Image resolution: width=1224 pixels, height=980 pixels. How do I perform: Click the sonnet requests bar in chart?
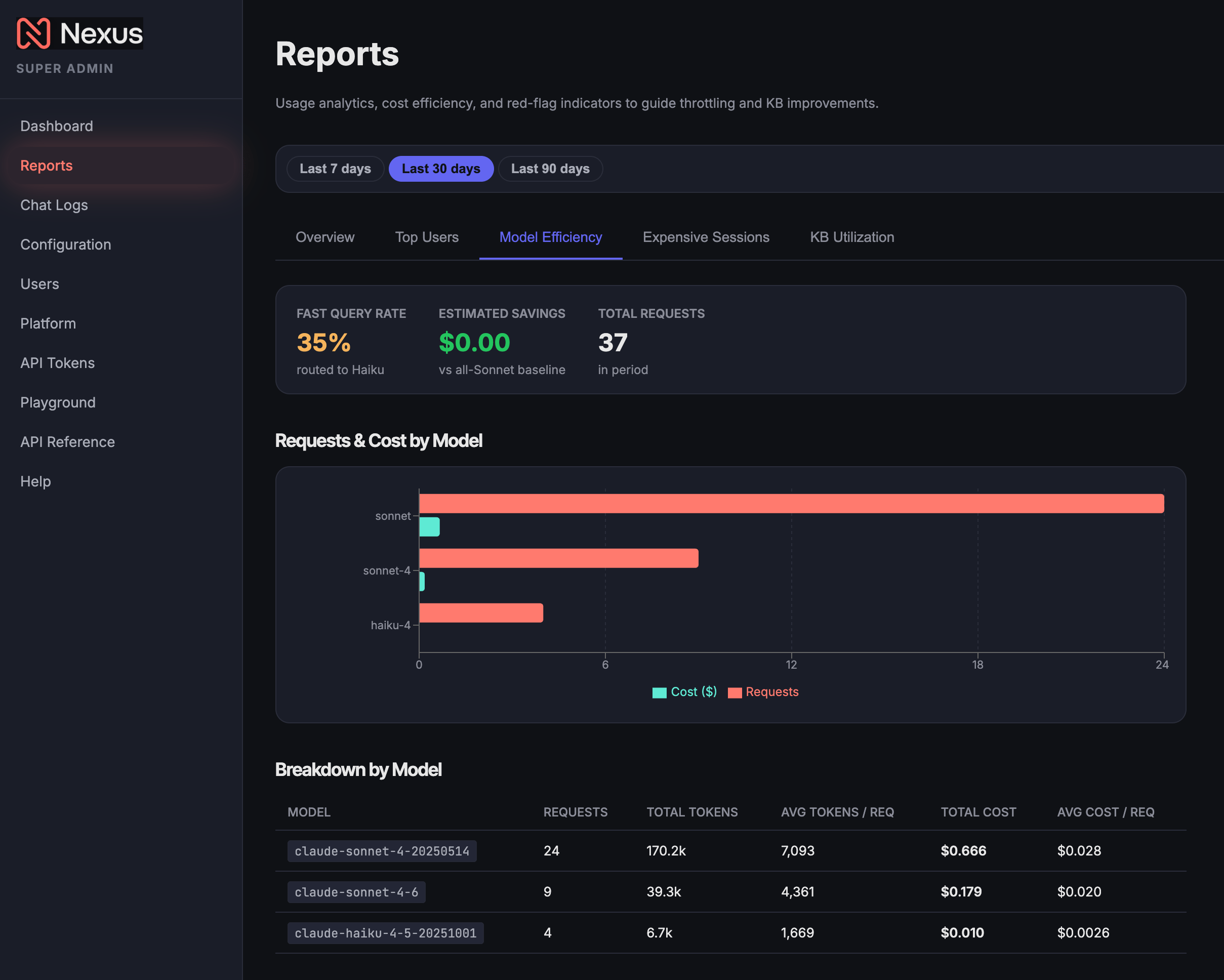coord(791,504)
